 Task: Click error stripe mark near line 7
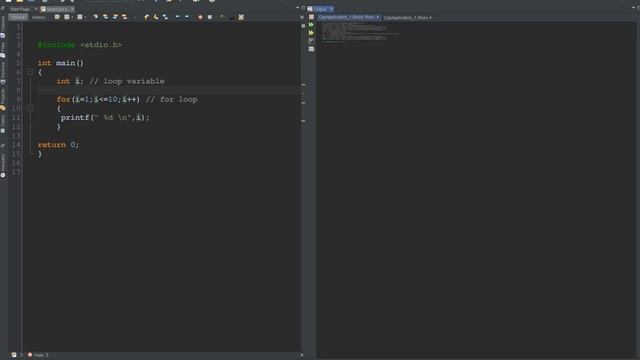pyautogui.click(x=303, y=84)
